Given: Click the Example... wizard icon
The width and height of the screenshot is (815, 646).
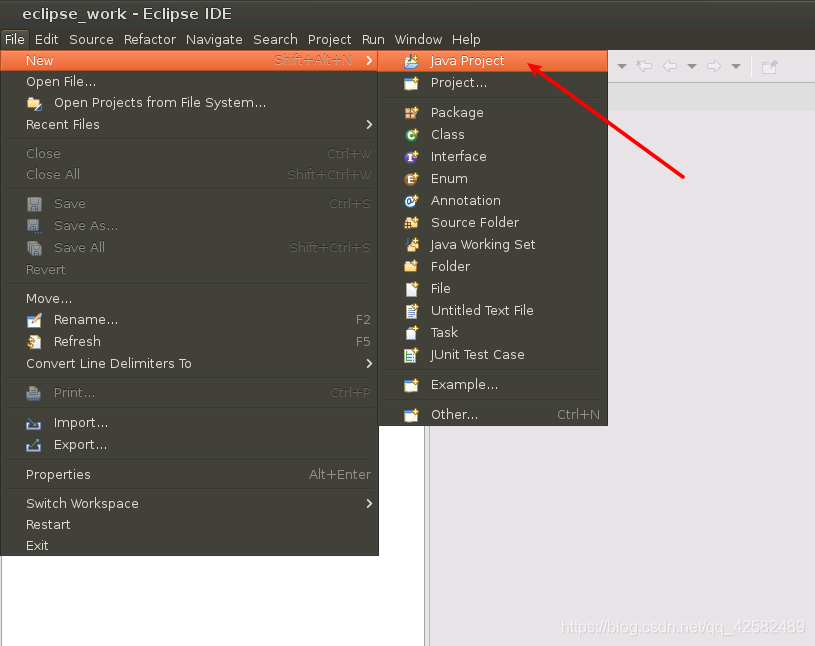Looking at the screenshot, I should point(411,385).
